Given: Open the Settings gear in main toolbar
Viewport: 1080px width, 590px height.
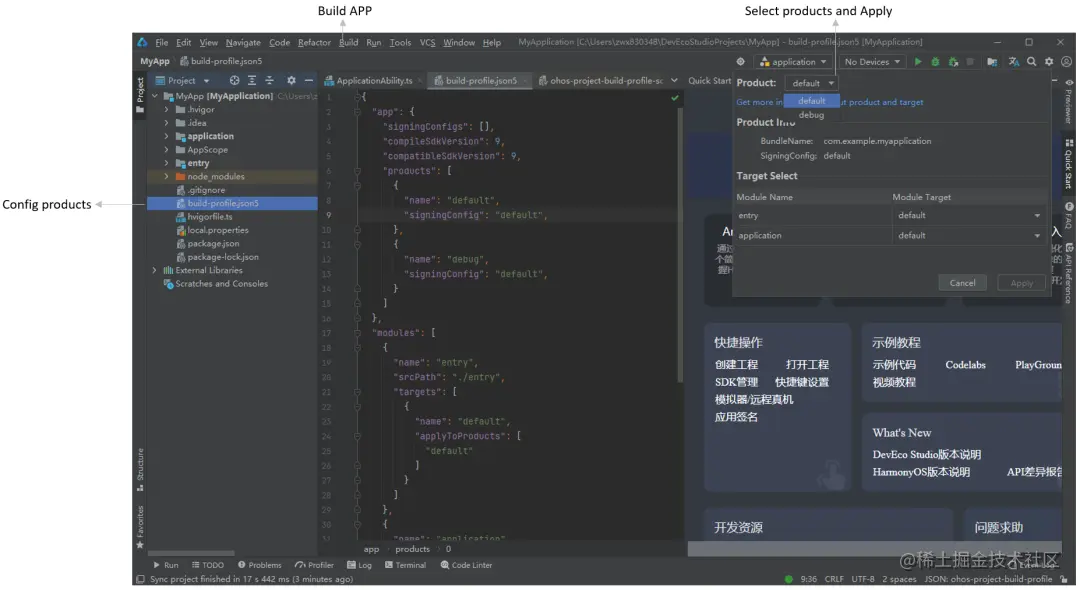Looking at the screenshot, I should [1049, 62].
